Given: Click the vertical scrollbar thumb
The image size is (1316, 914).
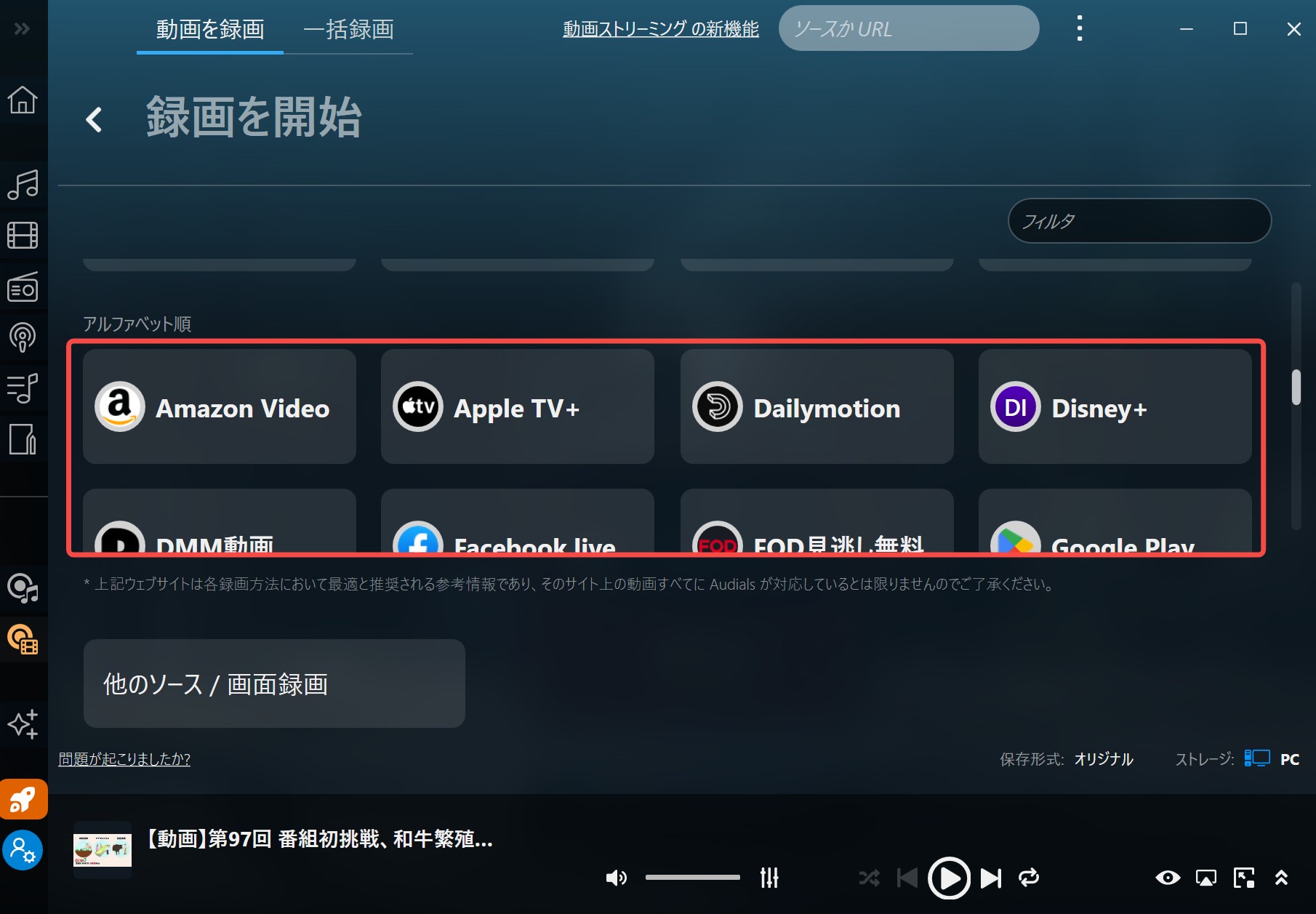Looking at the screenshot, I should [x=1296, y=388].
